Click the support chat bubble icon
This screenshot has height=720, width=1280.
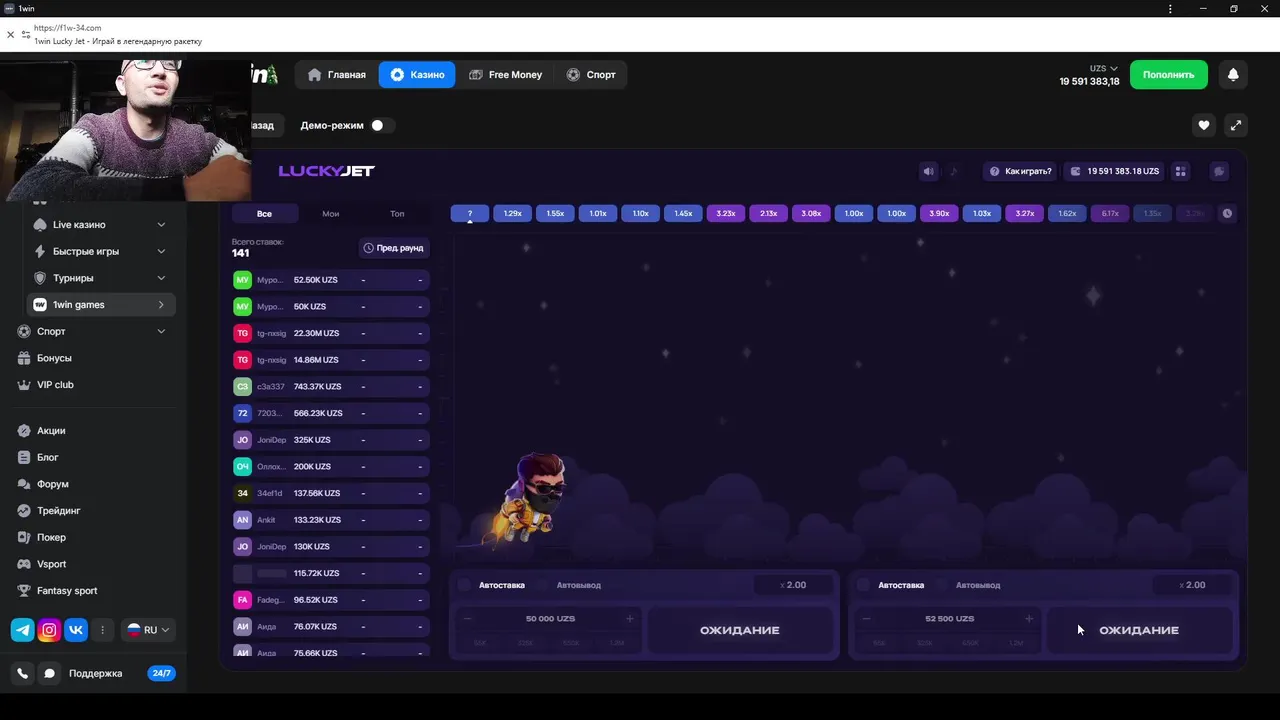[x=49, y=673]
